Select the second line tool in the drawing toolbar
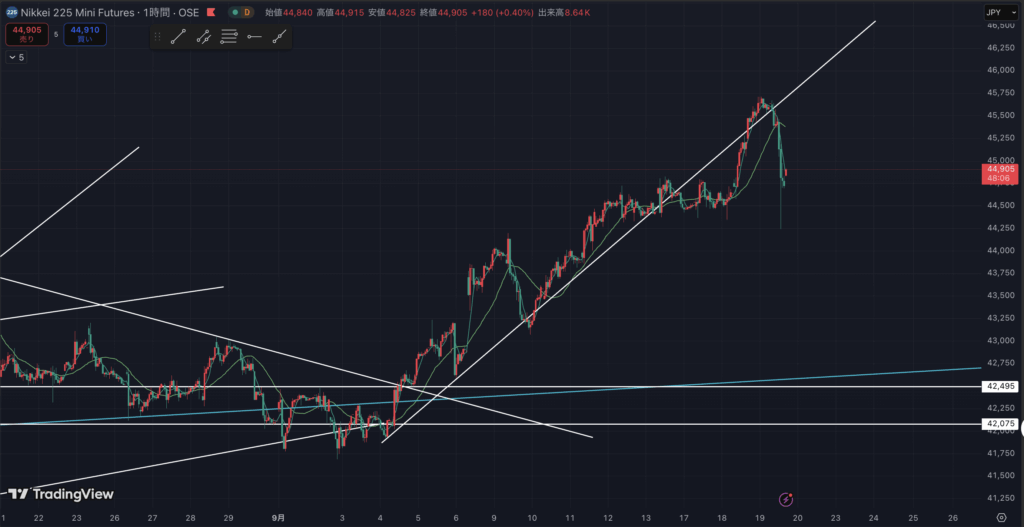1024x527 pixels. pos(204,37)
